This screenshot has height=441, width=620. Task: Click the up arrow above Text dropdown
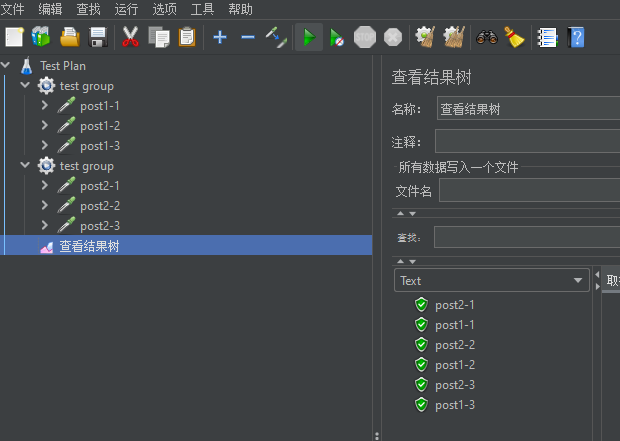click(400, 261)
